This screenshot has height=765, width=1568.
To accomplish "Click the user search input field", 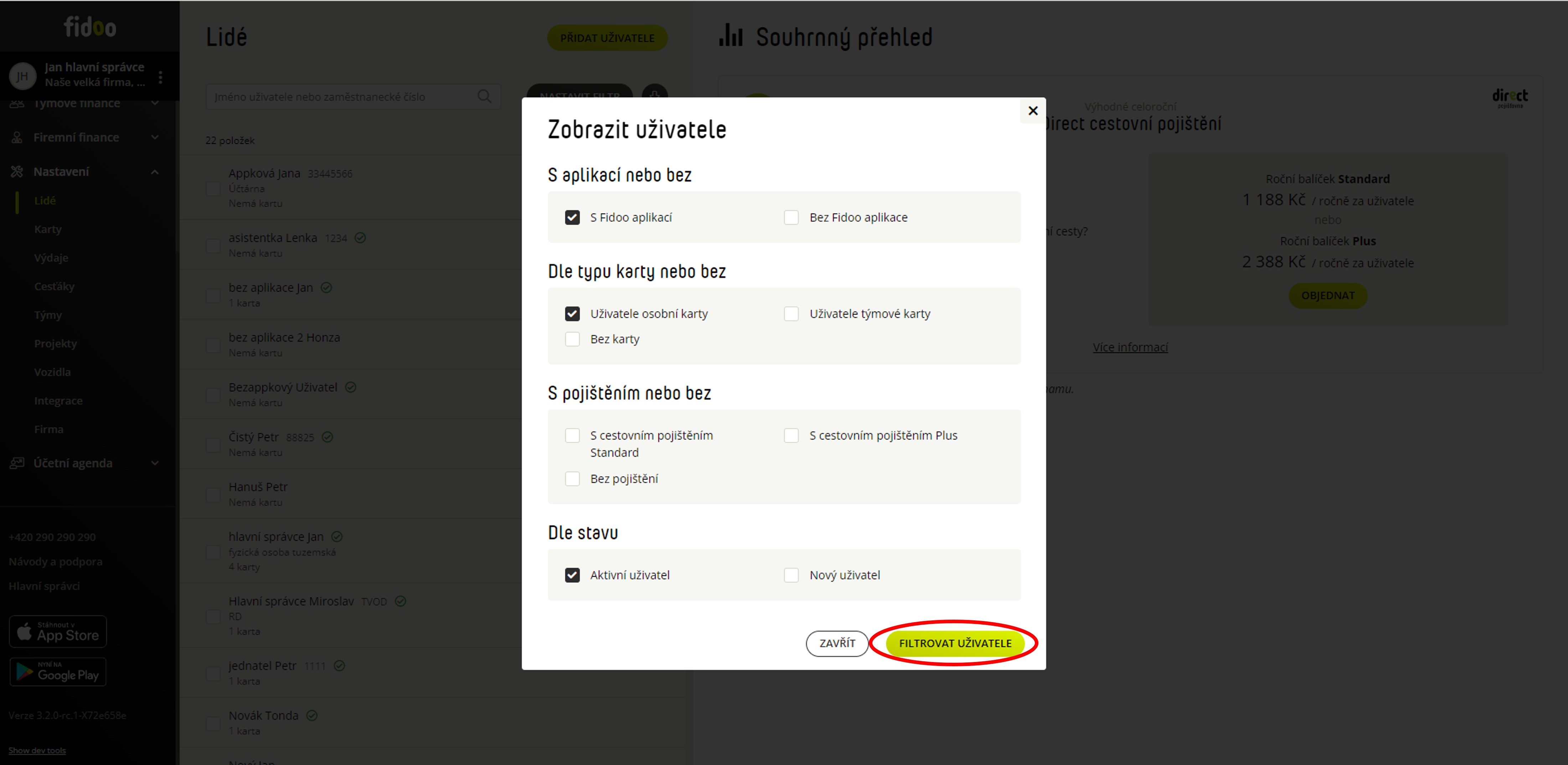I will click(x=353, y=96).
